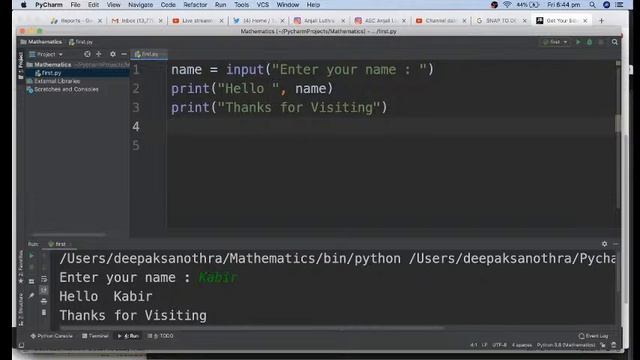Click the green 'Kabir' input text in console
This screenshot has height=360, width=640.
click(218, 278)
